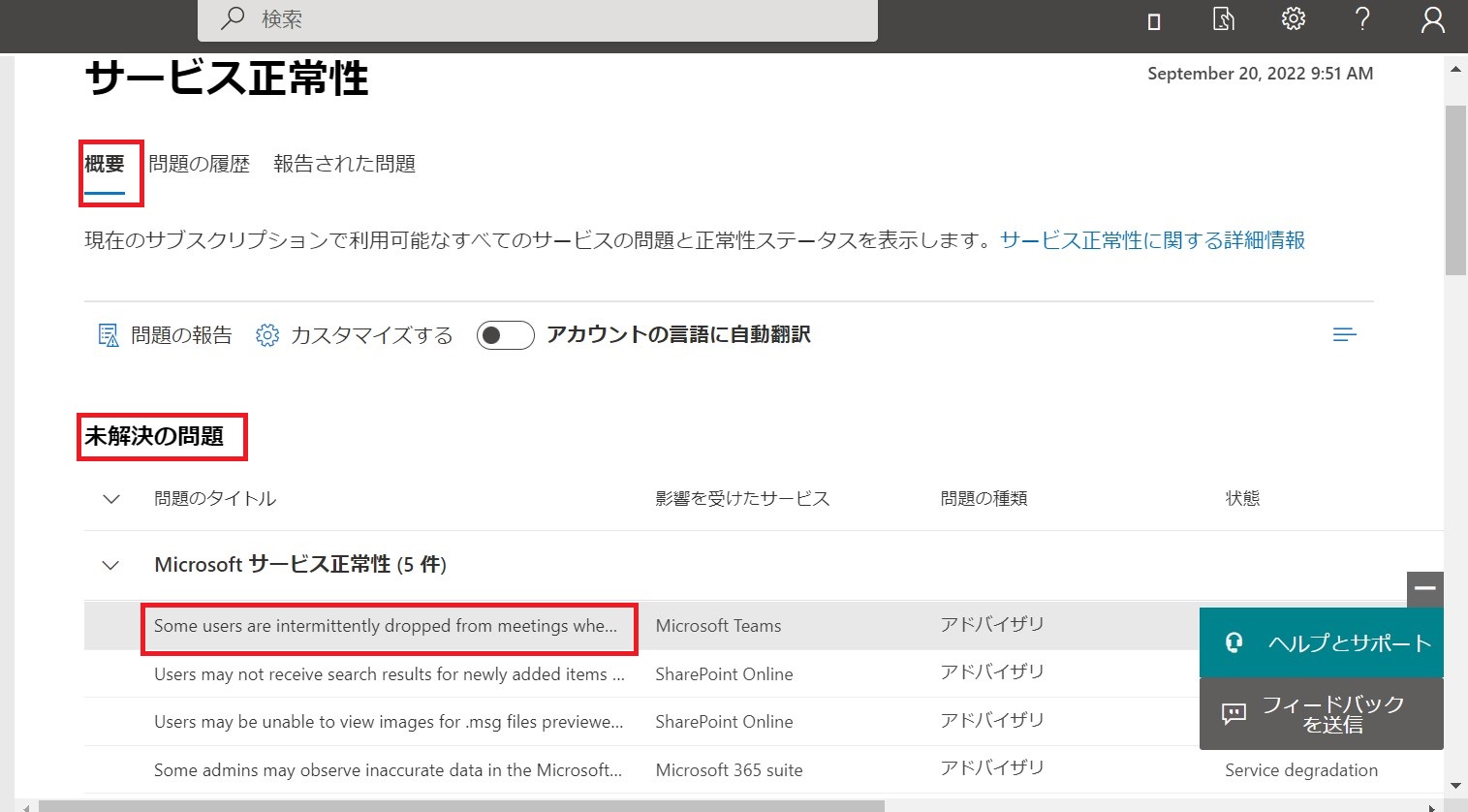Switch to the 問題の履歴 tab
Image resolution: width=1468 pixels, height=812 pixels.
[199, 165]
